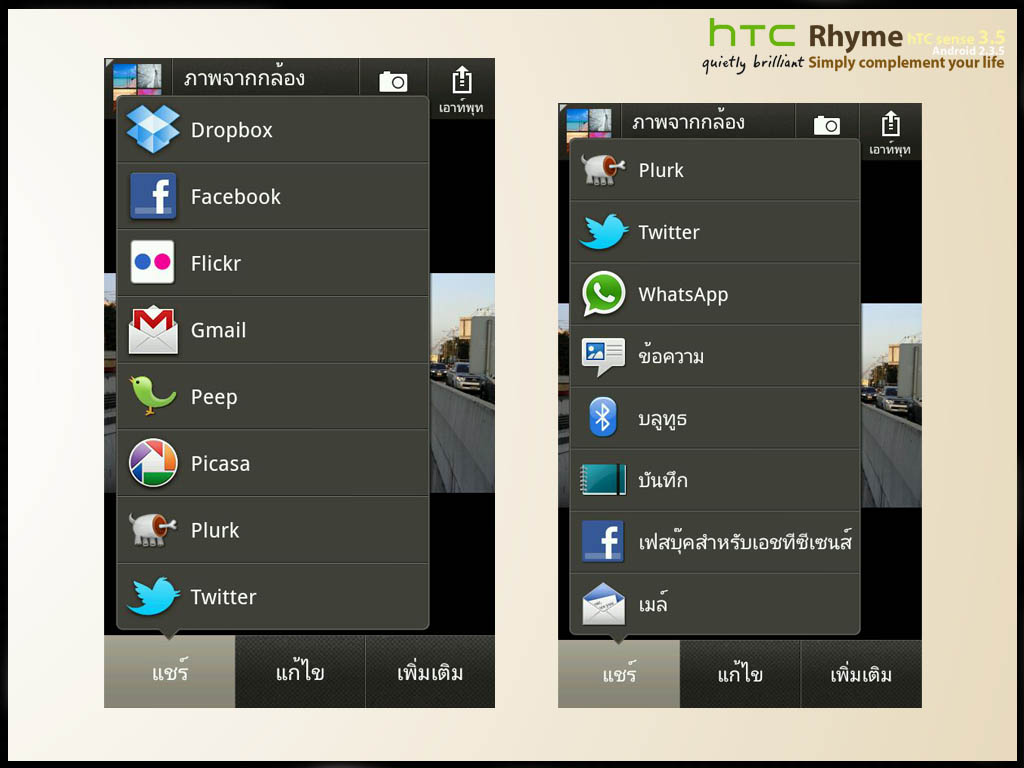Image resolution: width=1024 pixels, height=768 pixels.
Task: Tap the Twitter bird icon in right phone list
Action: click(603, 231)
